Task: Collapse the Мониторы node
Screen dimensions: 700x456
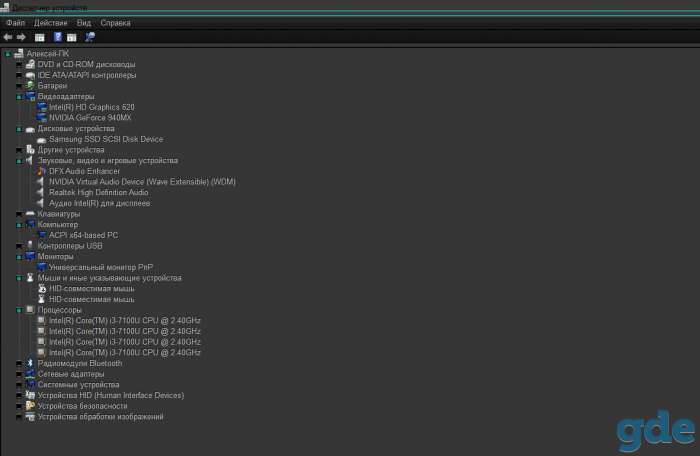Action: (19, 257)
